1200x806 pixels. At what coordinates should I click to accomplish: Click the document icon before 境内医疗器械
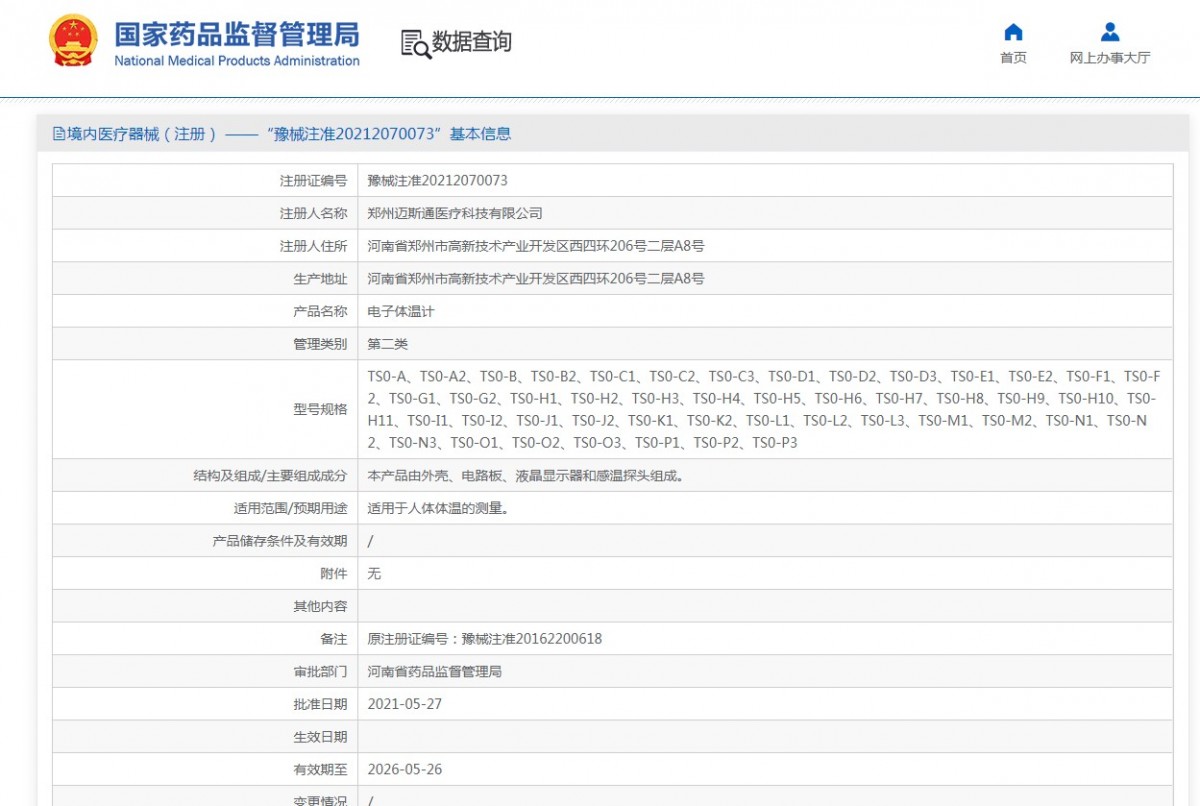pyautogui.click(x=59, y=133)
